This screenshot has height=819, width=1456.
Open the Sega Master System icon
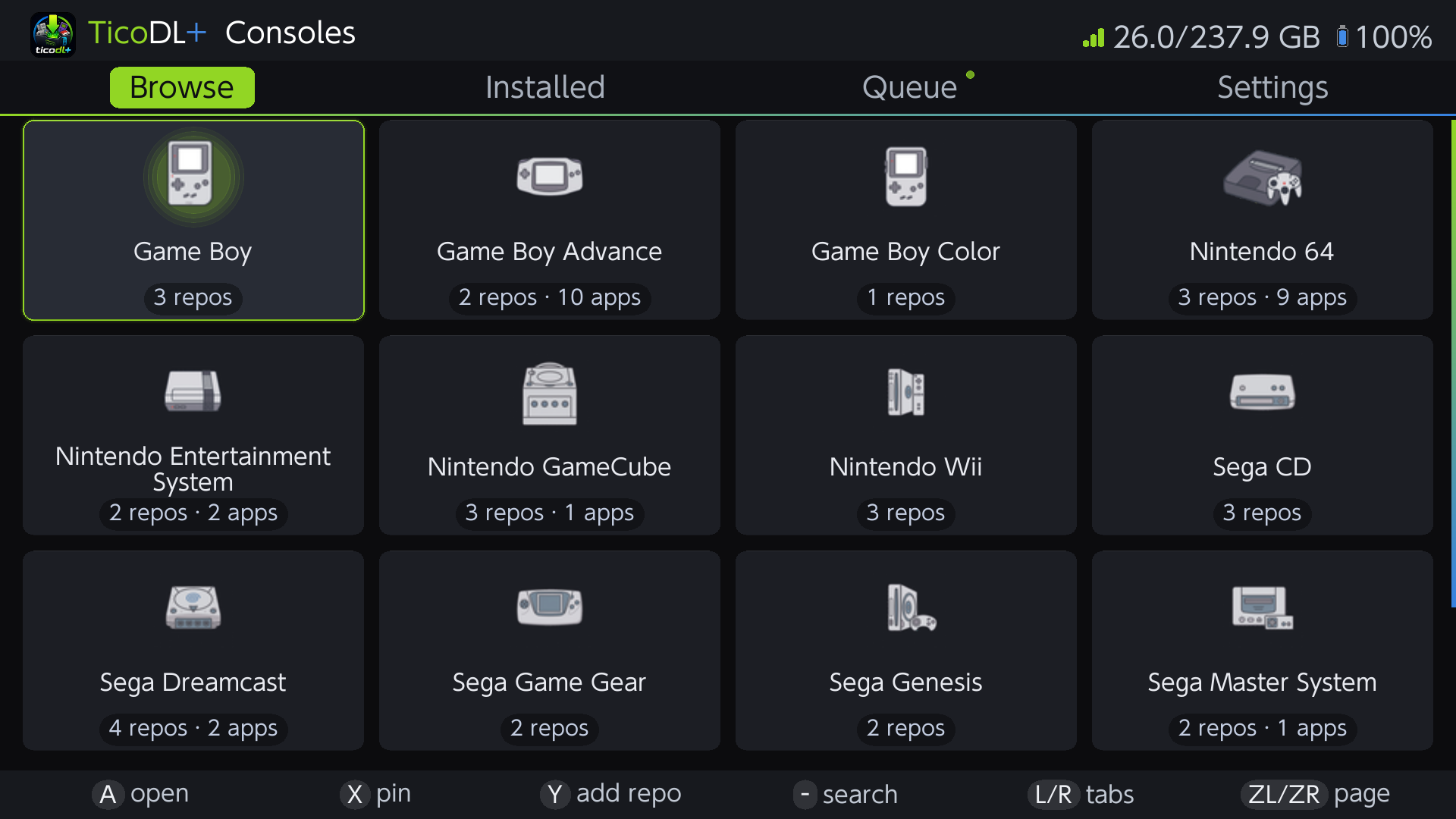pos(1263,607)
